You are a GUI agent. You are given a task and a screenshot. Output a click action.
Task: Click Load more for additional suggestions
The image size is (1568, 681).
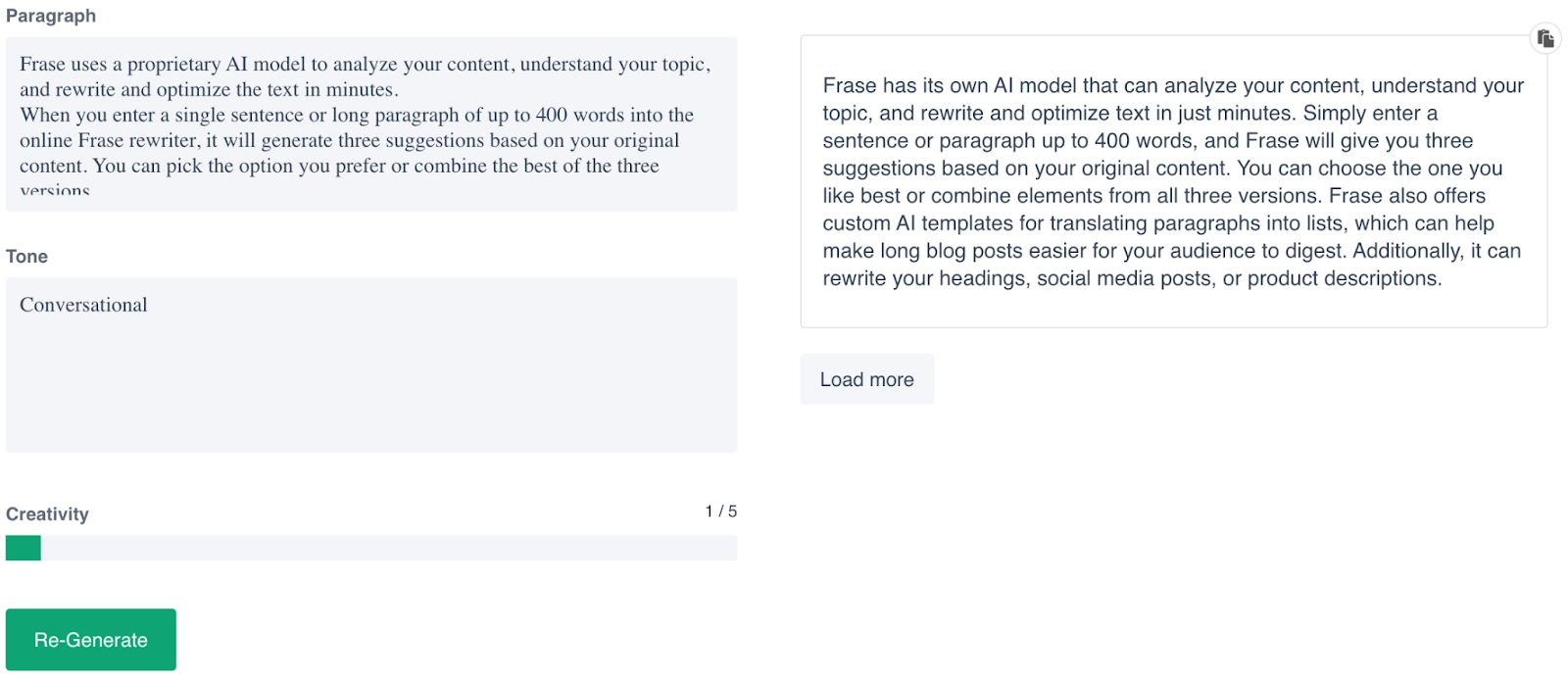tap(866, 379)
